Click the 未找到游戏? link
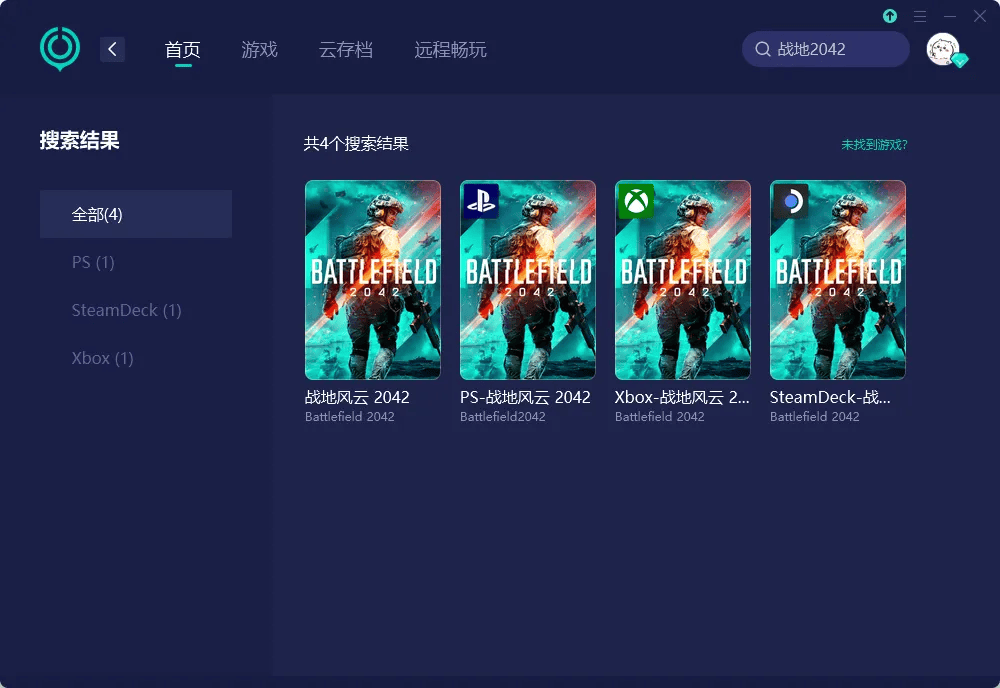This screenshot has height=688, width=1000. [874, 144]
